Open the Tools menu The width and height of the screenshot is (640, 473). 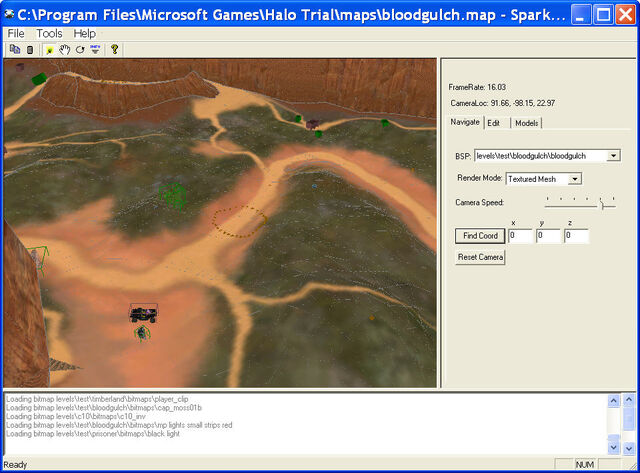pyautogui.click(x=49, y=33)
